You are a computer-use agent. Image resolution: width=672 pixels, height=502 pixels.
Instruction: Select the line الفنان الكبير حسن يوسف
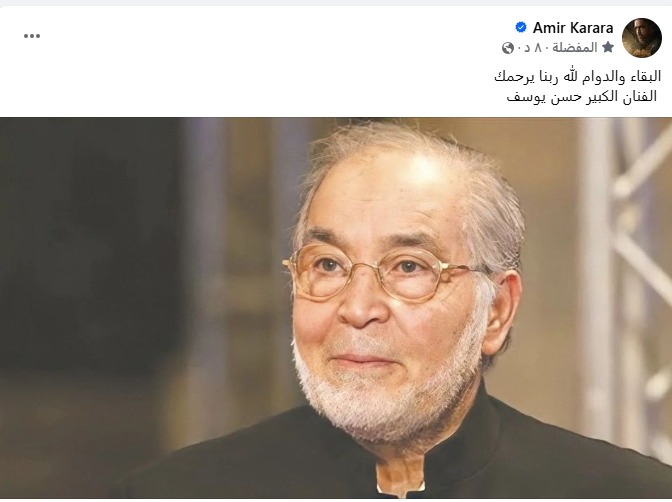[x=582, y=97]
